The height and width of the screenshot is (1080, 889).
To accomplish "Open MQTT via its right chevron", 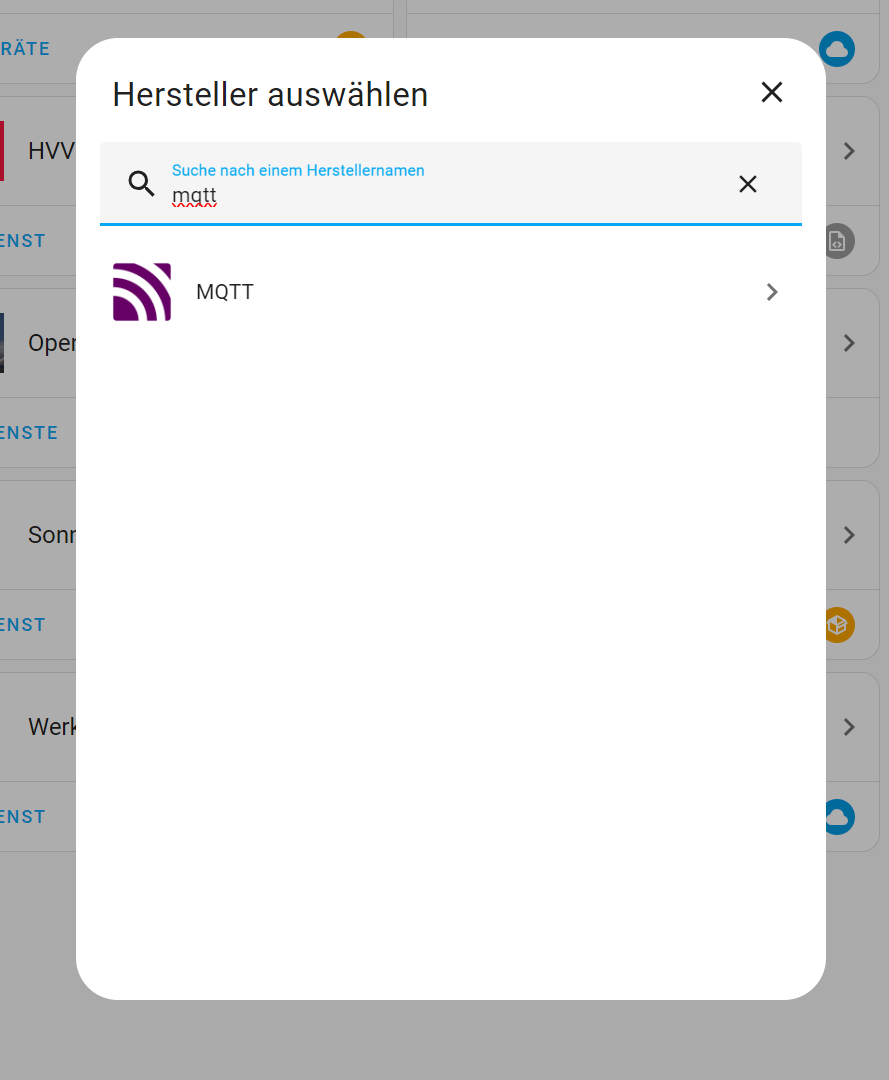I will (x=772, y=292).
